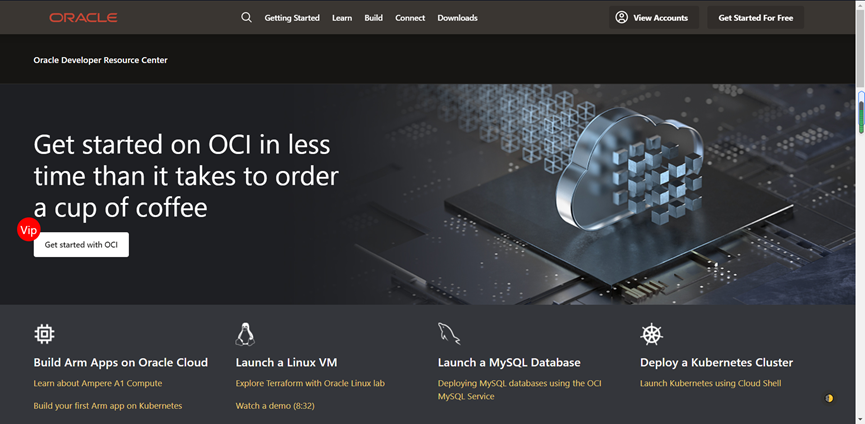This screenshot has height=424, width=865.
Task: Click the Launch a Linux VM heading
Action: (x=286, y=363)
